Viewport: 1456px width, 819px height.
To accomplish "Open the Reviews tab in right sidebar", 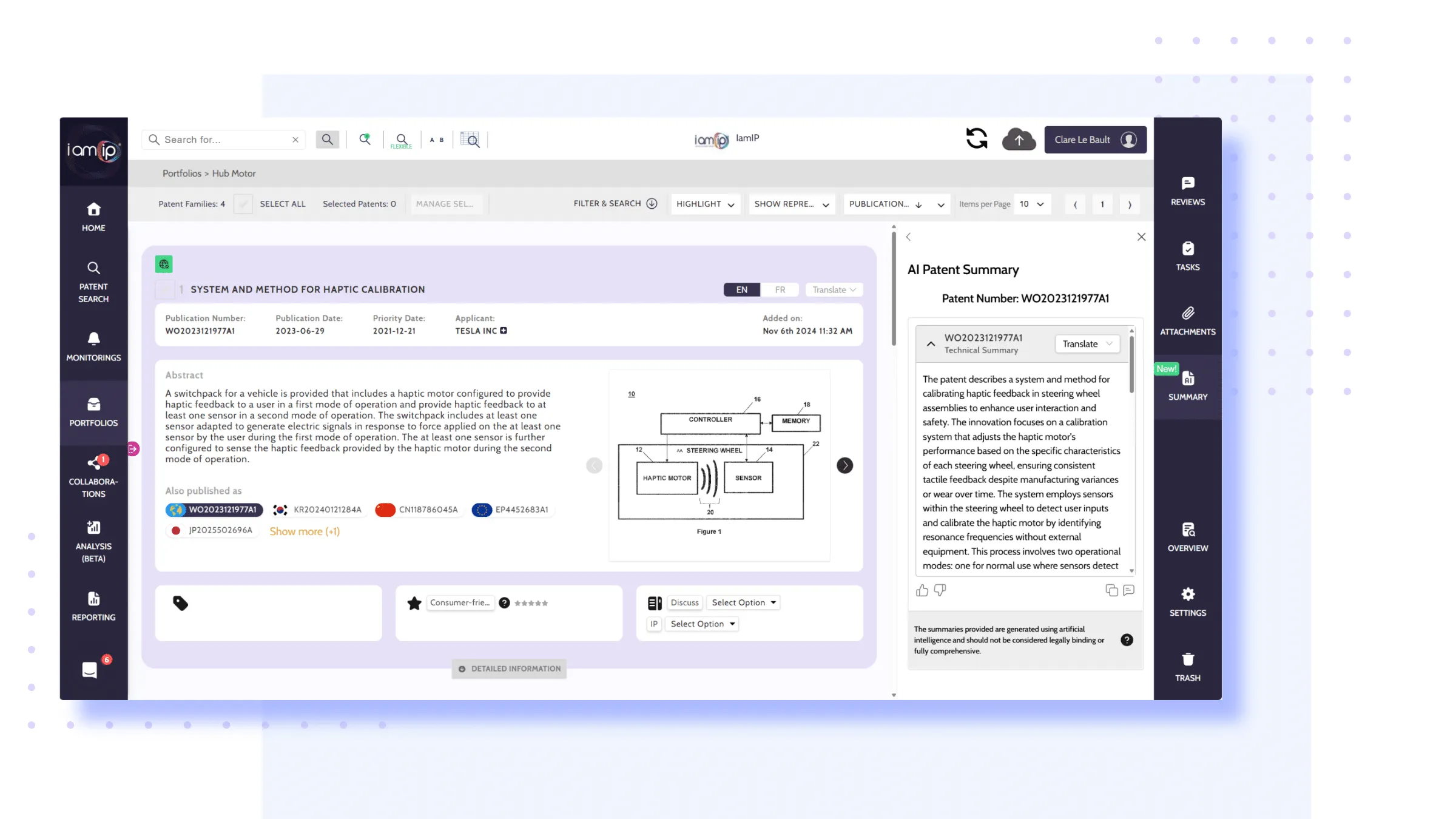I will [x=1187, y=191].
